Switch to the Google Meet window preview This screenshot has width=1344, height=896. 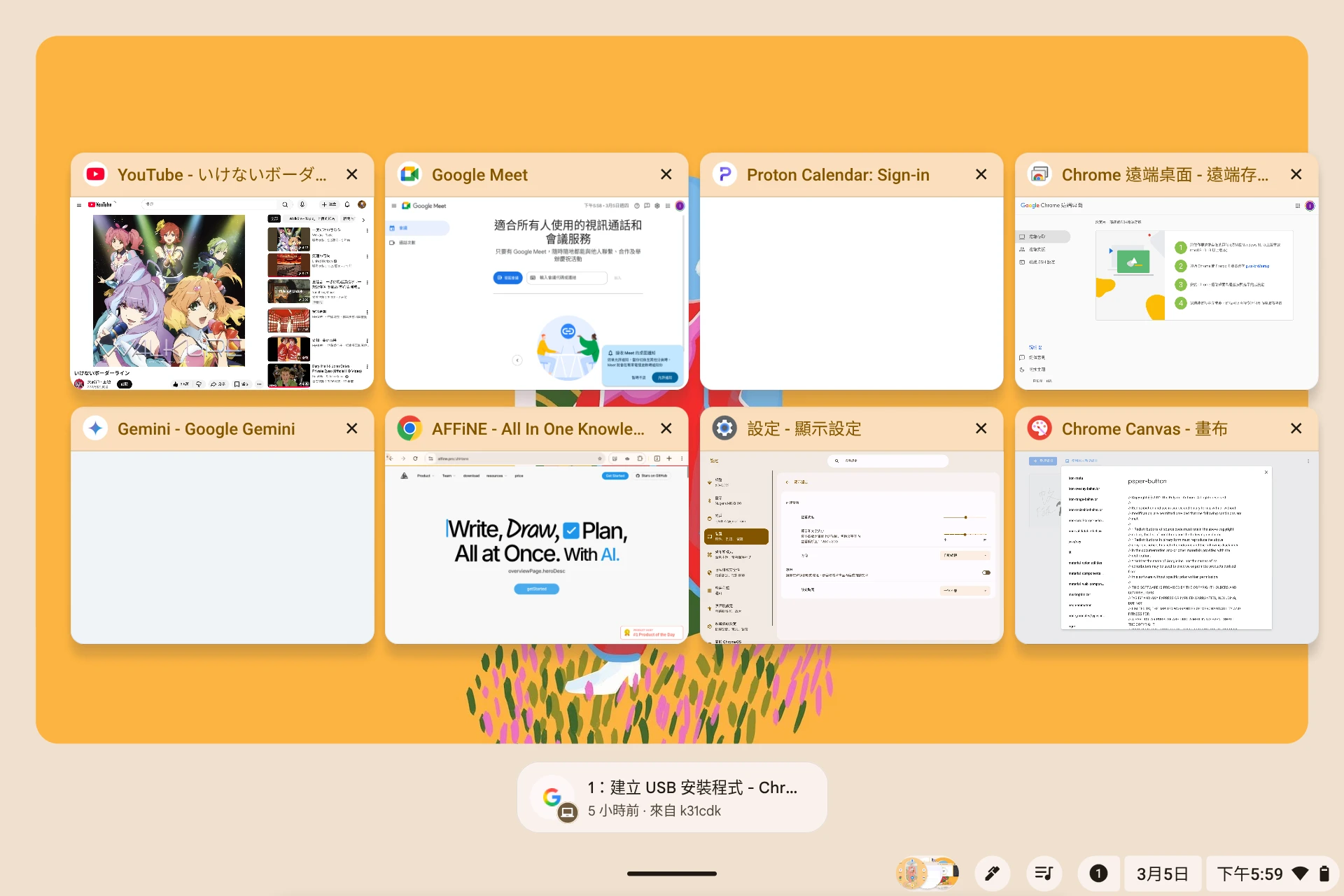(x=536, y=293)
